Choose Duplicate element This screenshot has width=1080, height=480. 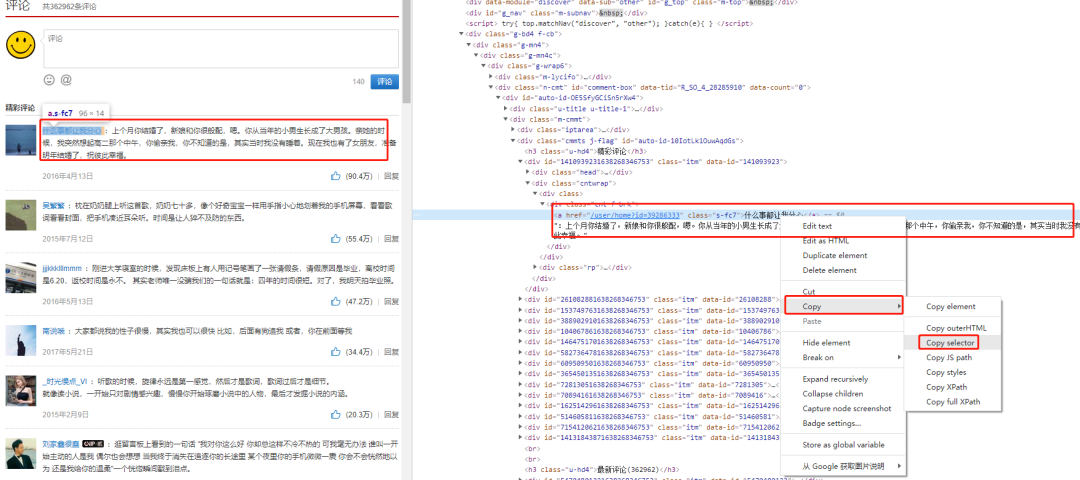835,255
